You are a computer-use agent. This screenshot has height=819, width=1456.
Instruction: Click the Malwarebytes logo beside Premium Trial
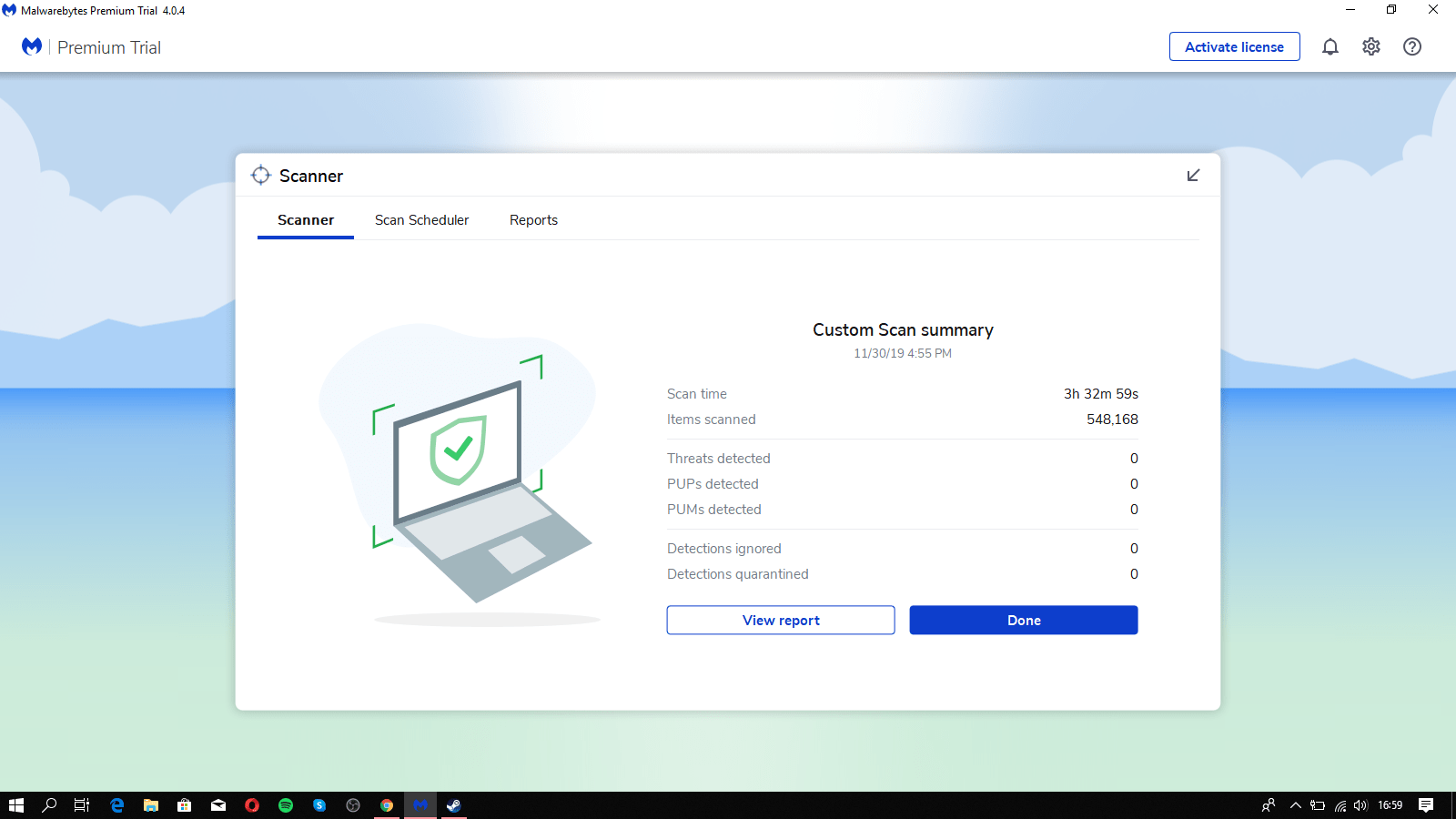pos(32,46)
